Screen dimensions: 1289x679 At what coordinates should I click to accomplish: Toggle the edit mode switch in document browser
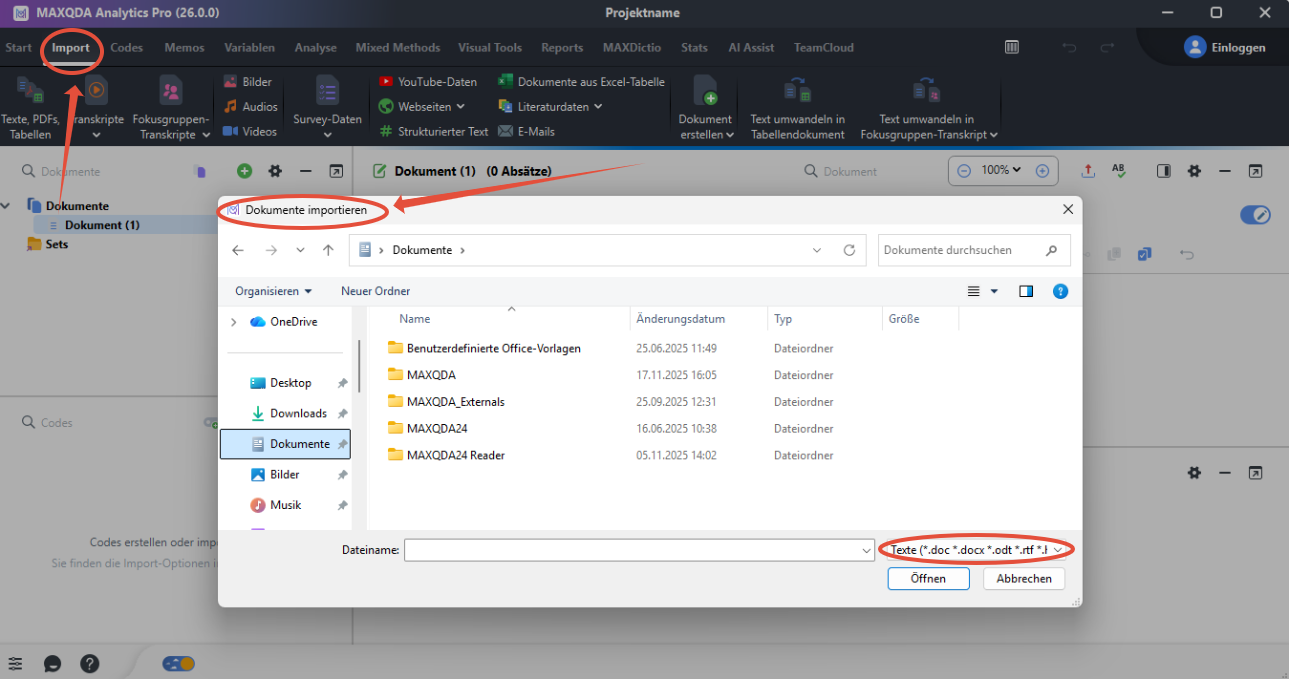[1255, 214]
